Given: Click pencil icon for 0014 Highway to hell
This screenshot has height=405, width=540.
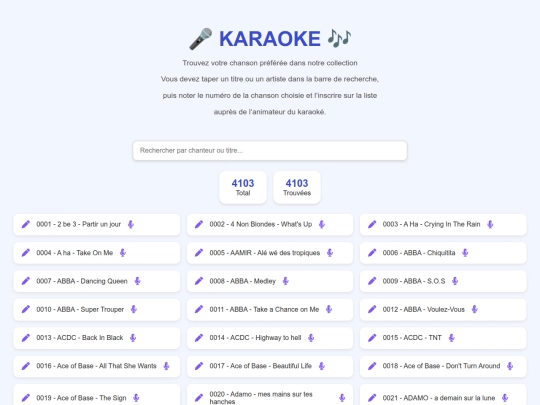Looking at the screenshot, I should point(199,338).
